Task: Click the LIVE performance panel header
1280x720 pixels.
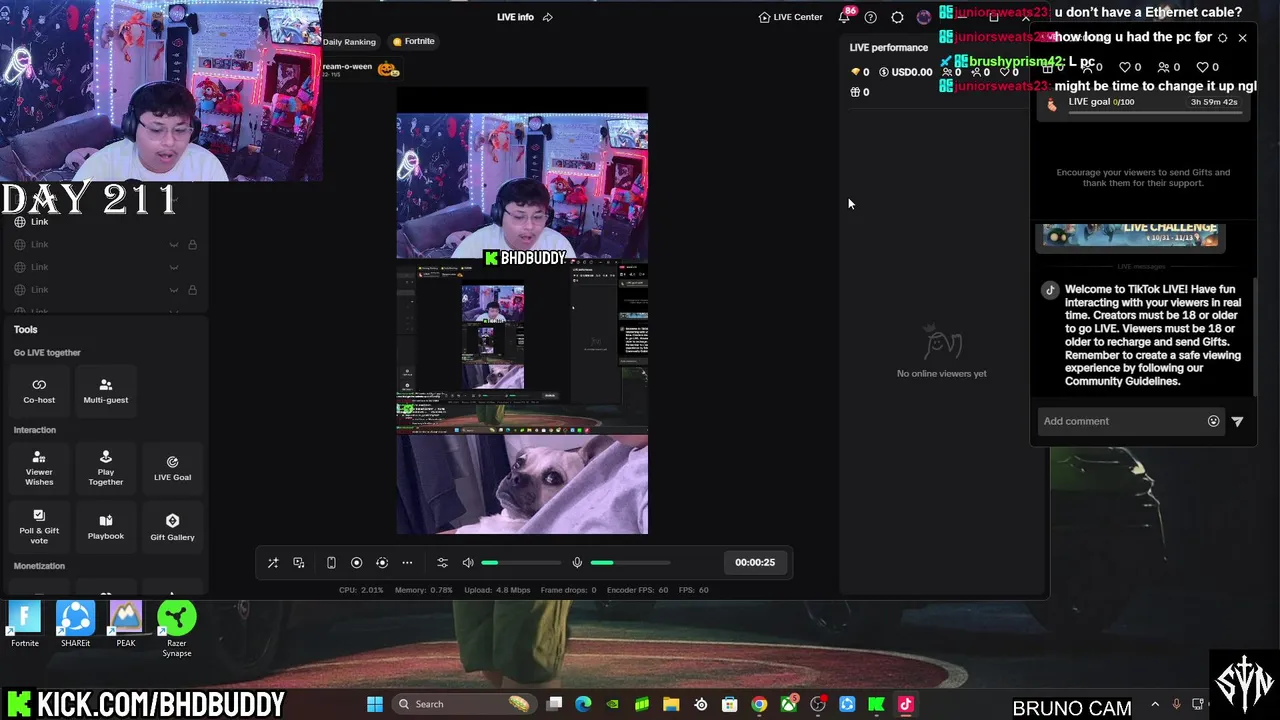Action: pyautogui.click(x=889, y=47)
